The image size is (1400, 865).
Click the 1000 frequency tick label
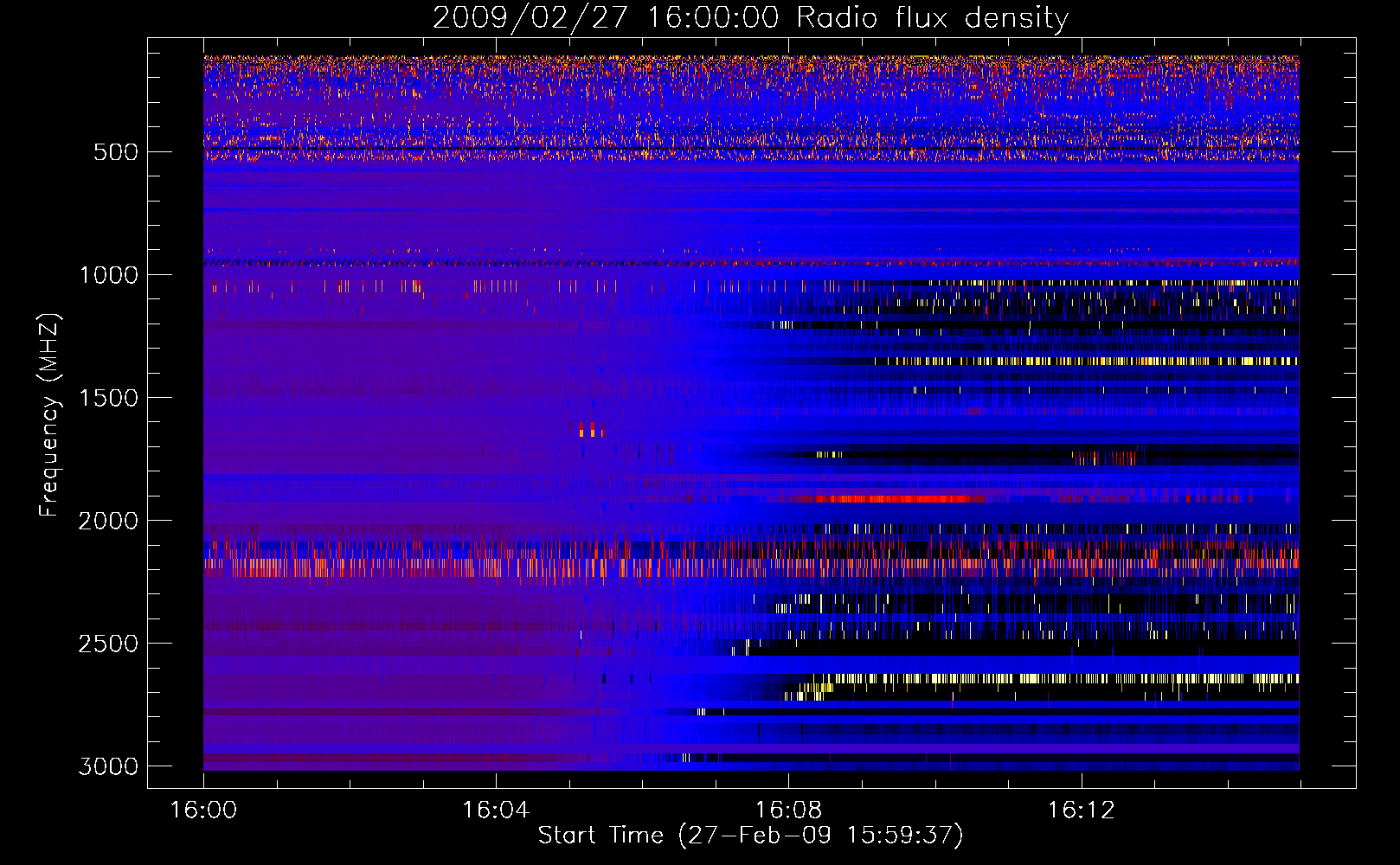(x=108, y=275)
